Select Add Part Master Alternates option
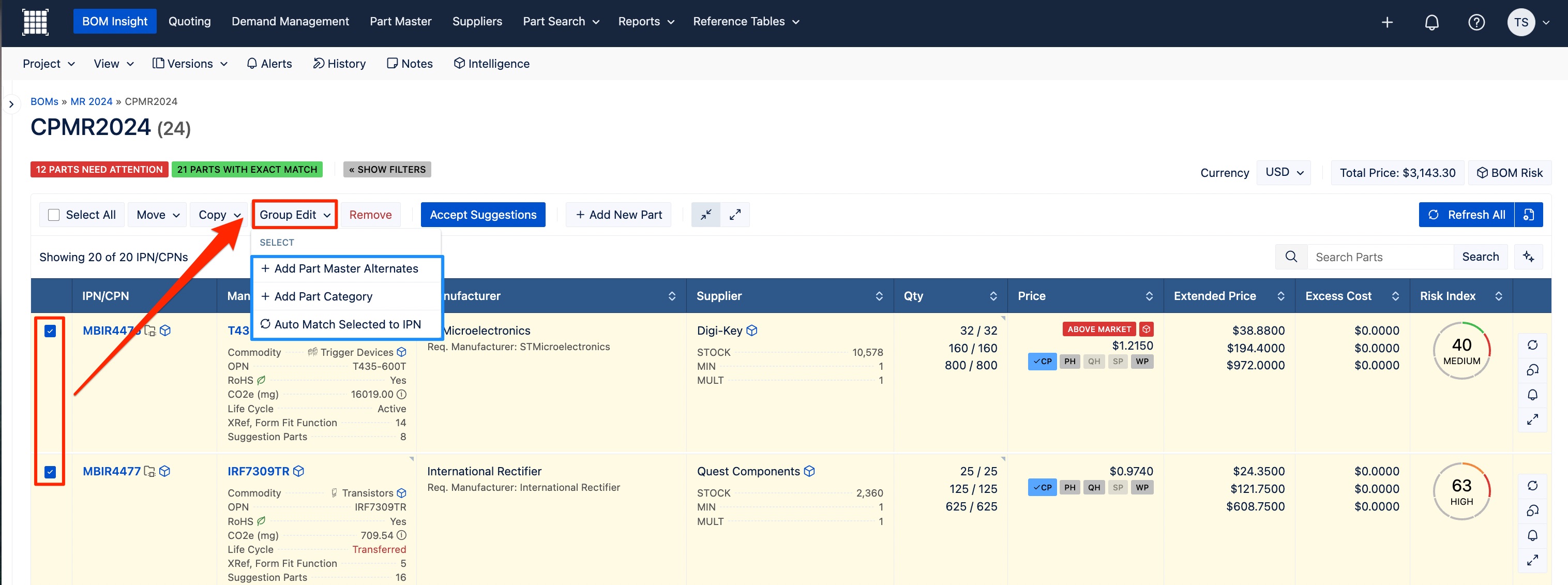 tap(346, 269)
